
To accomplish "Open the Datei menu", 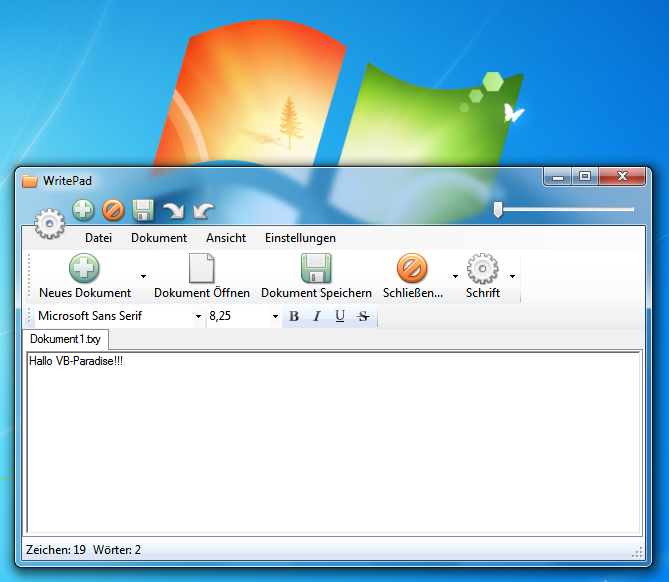I will point(99,238).
